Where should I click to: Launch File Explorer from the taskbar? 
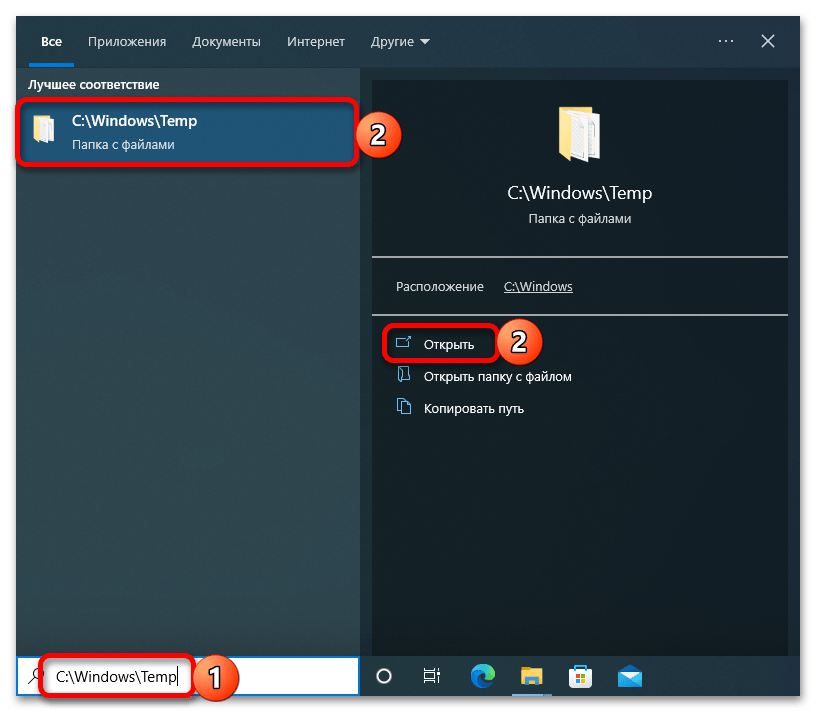coord(530,677)
